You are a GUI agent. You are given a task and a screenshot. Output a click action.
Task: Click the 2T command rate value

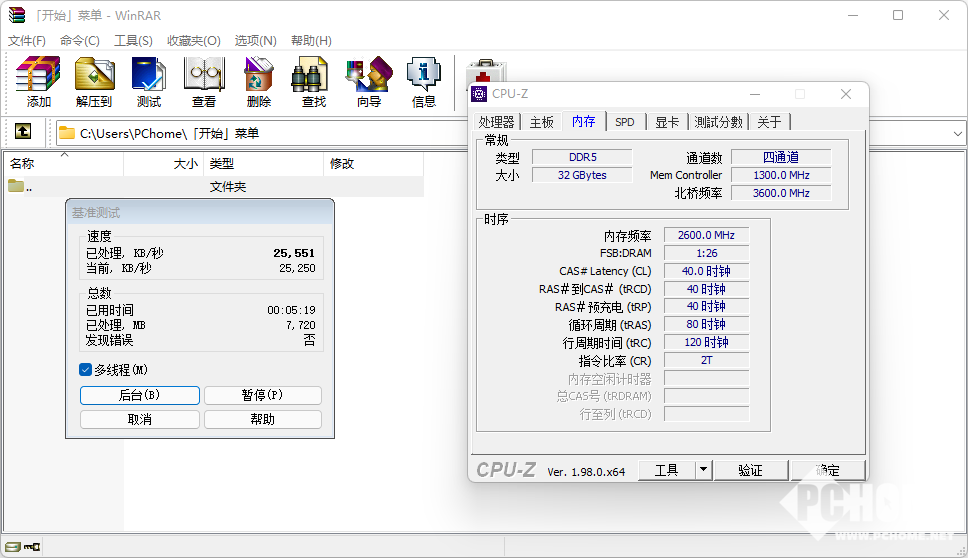[x=706, y=360]
